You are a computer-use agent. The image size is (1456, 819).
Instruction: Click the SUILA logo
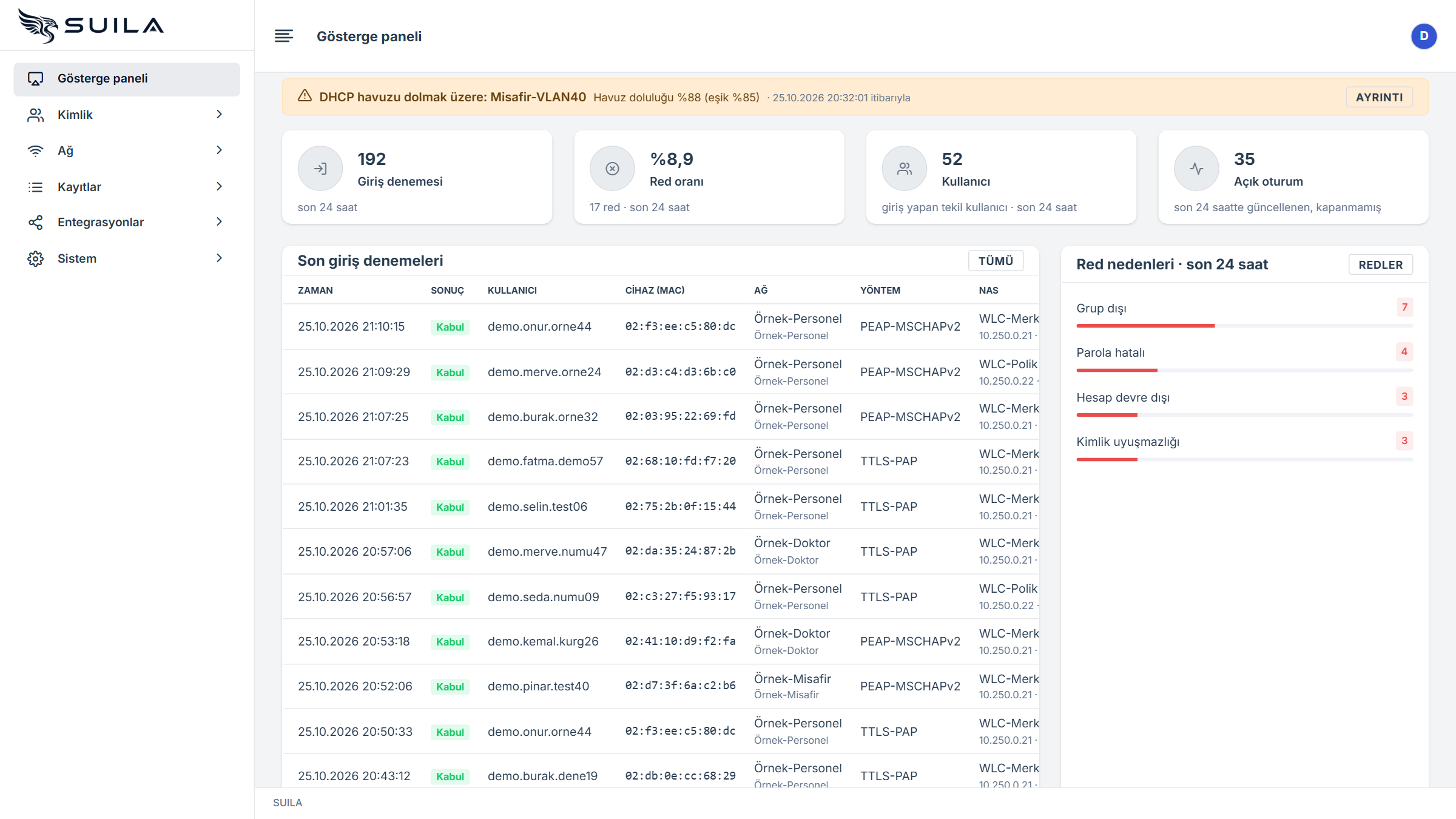(x=91, y=25)
